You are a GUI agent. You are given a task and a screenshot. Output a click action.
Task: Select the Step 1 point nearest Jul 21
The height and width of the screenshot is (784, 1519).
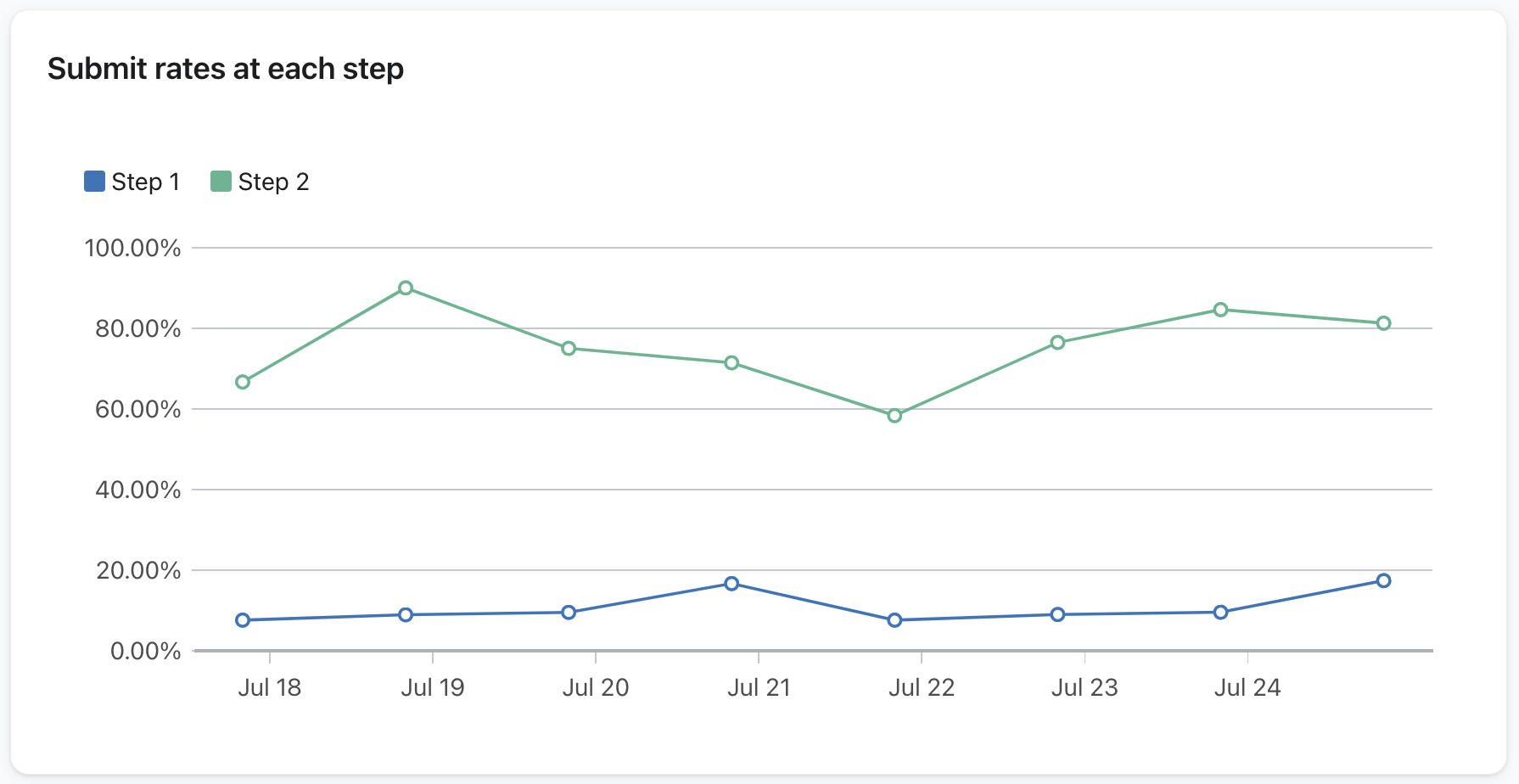731,584
